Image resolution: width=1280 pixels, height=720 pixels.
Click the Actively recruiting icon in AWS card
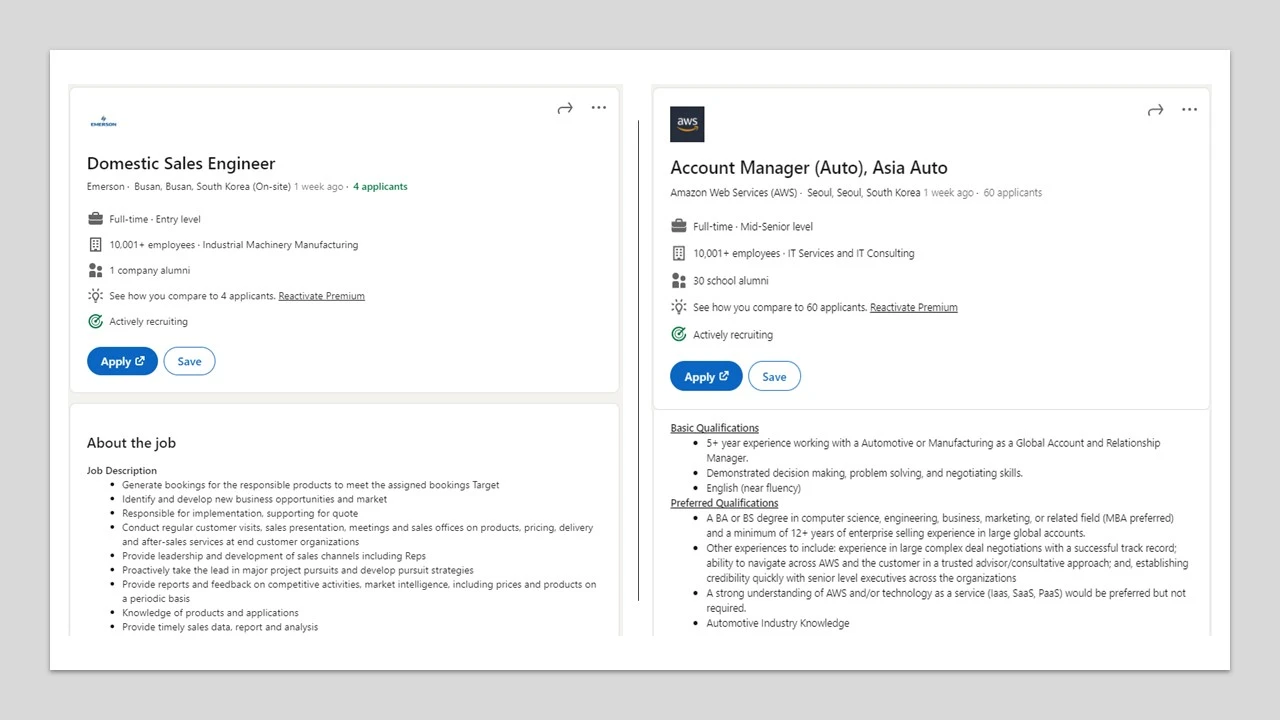coord(679,335)
